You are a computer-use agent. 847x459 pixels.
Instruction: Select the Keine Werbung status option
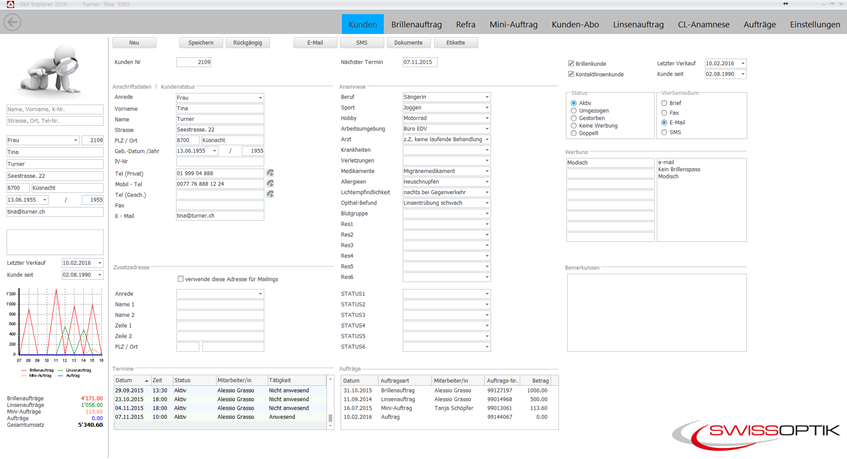pos(574,126)
